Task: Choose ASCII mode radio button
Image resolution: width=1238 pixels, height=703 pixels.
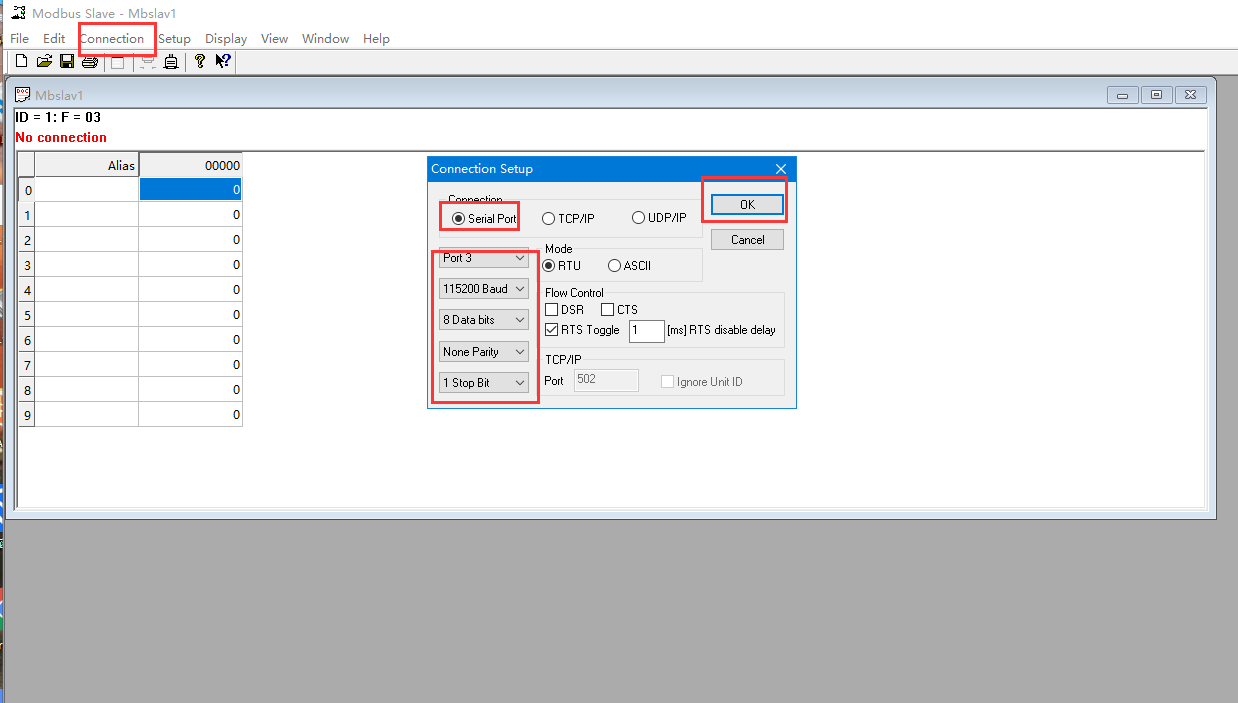Action: [x=614, y=266]
